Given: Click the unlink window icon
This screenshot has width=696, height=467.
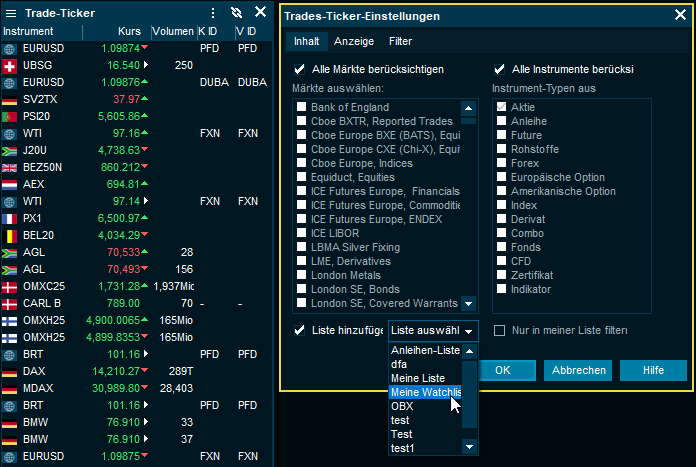Looking at the screenshot, I should [x=236, y=12].
